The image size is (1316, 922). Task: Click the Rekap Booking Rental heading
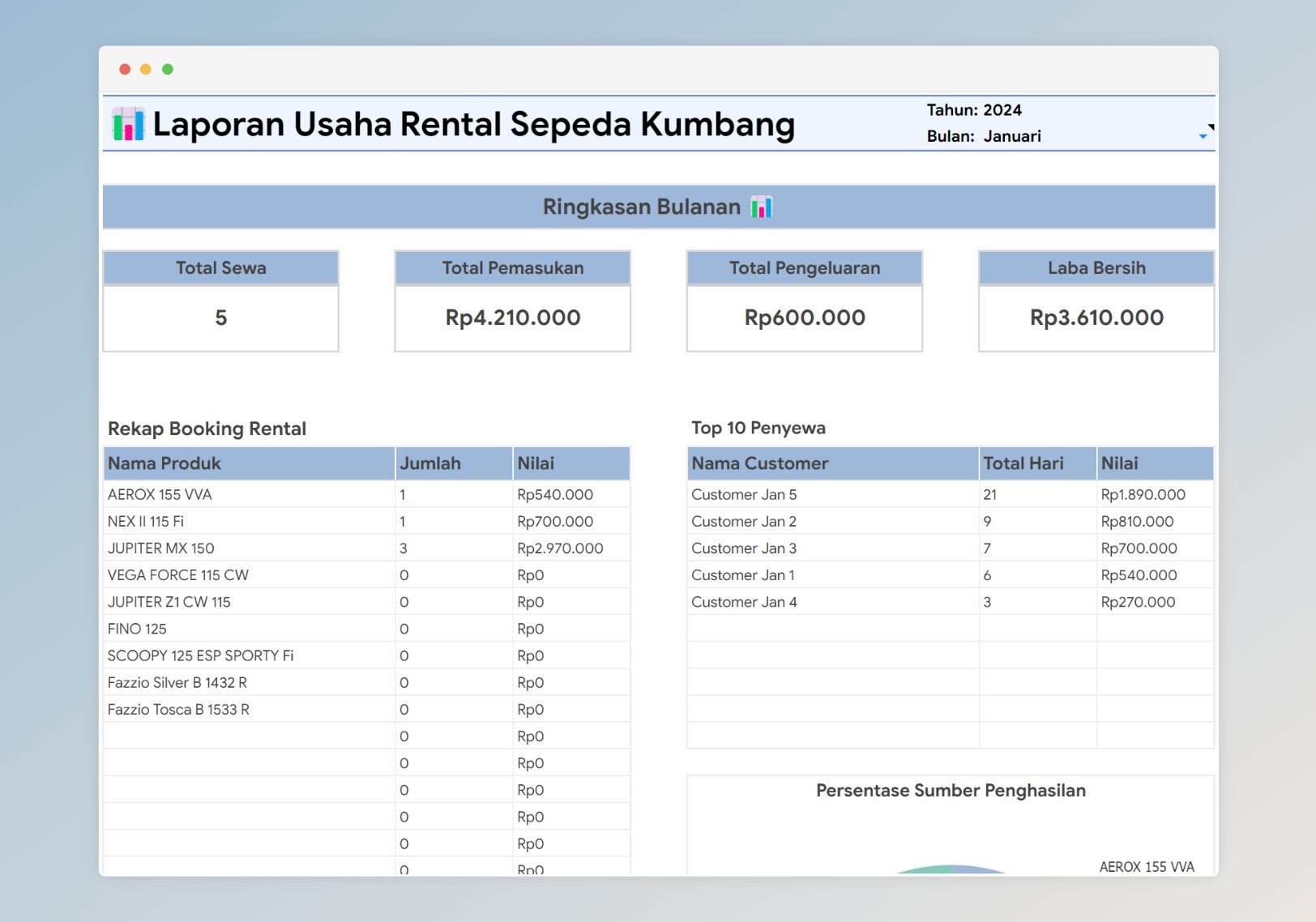(x=207, y=429)
